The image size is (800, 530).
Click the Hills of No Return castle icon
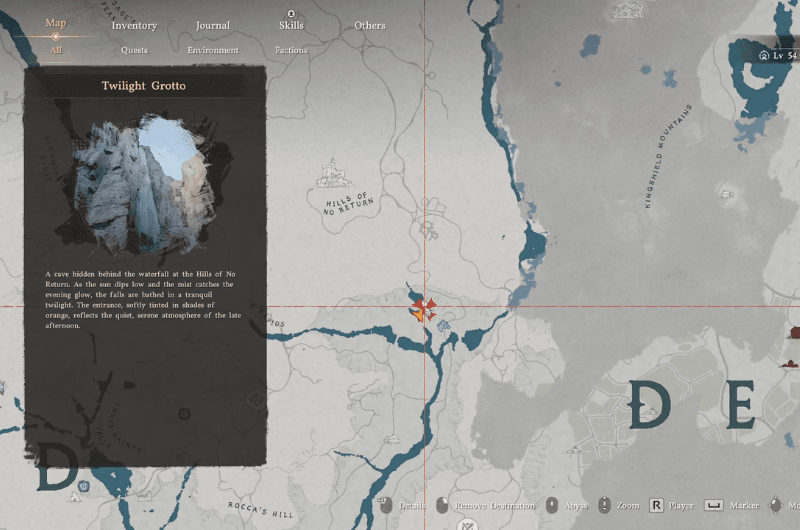[x=331, y=178]
